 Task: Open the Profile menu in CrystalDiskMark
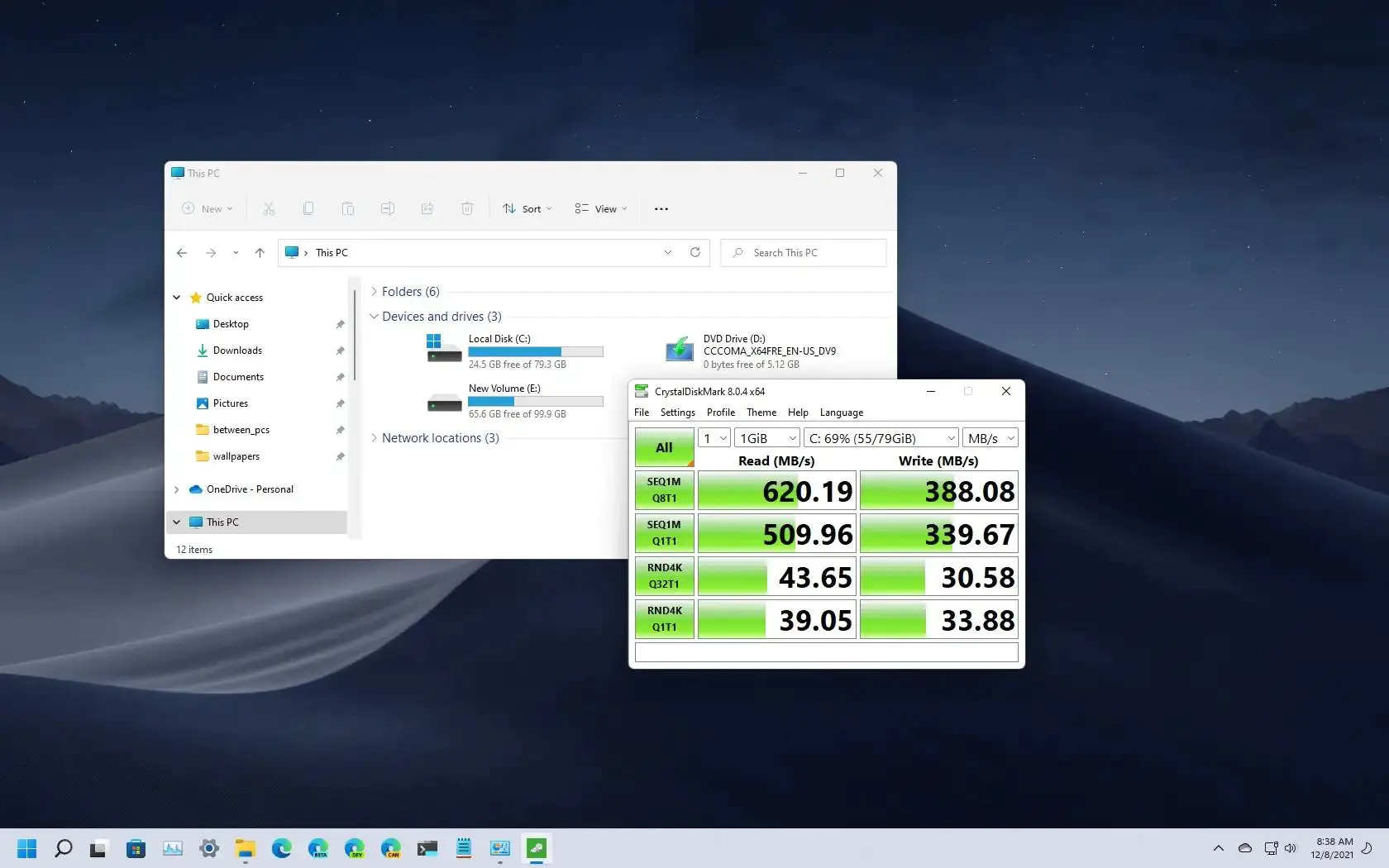click(720, 412)
